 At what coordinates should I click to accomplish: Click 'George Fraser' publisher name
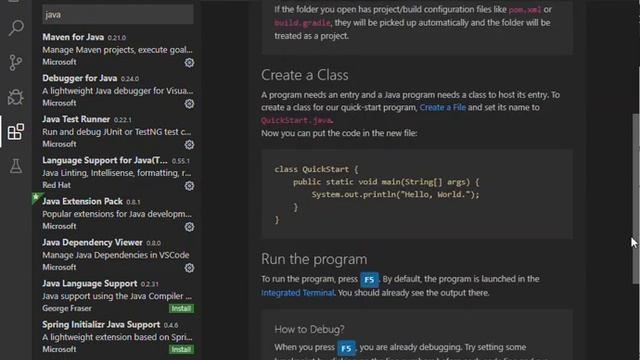(x=67, y=309)
